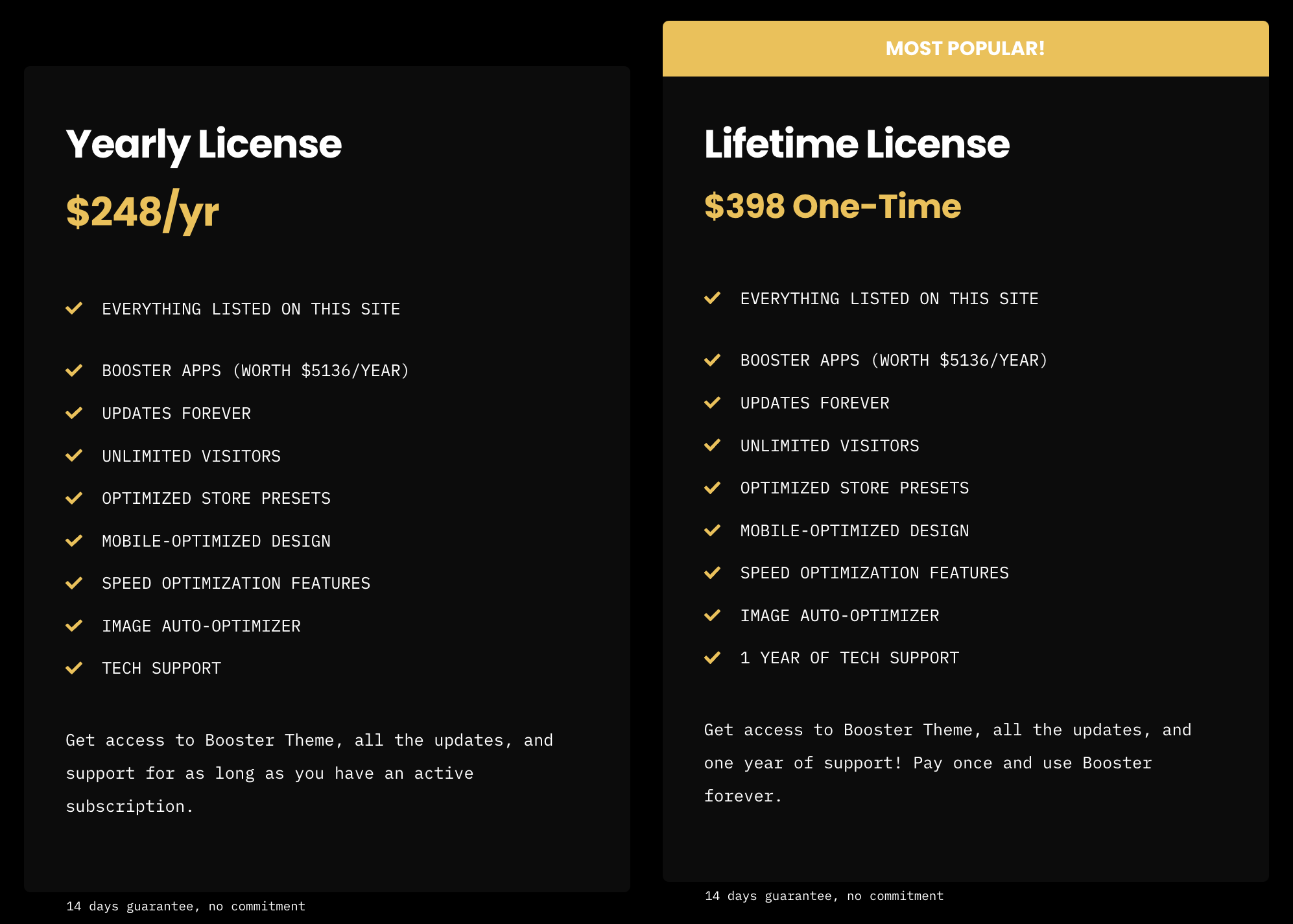Click the '1 YEAR OF TECH SUPPORT' text

click(x=849, y=658)
